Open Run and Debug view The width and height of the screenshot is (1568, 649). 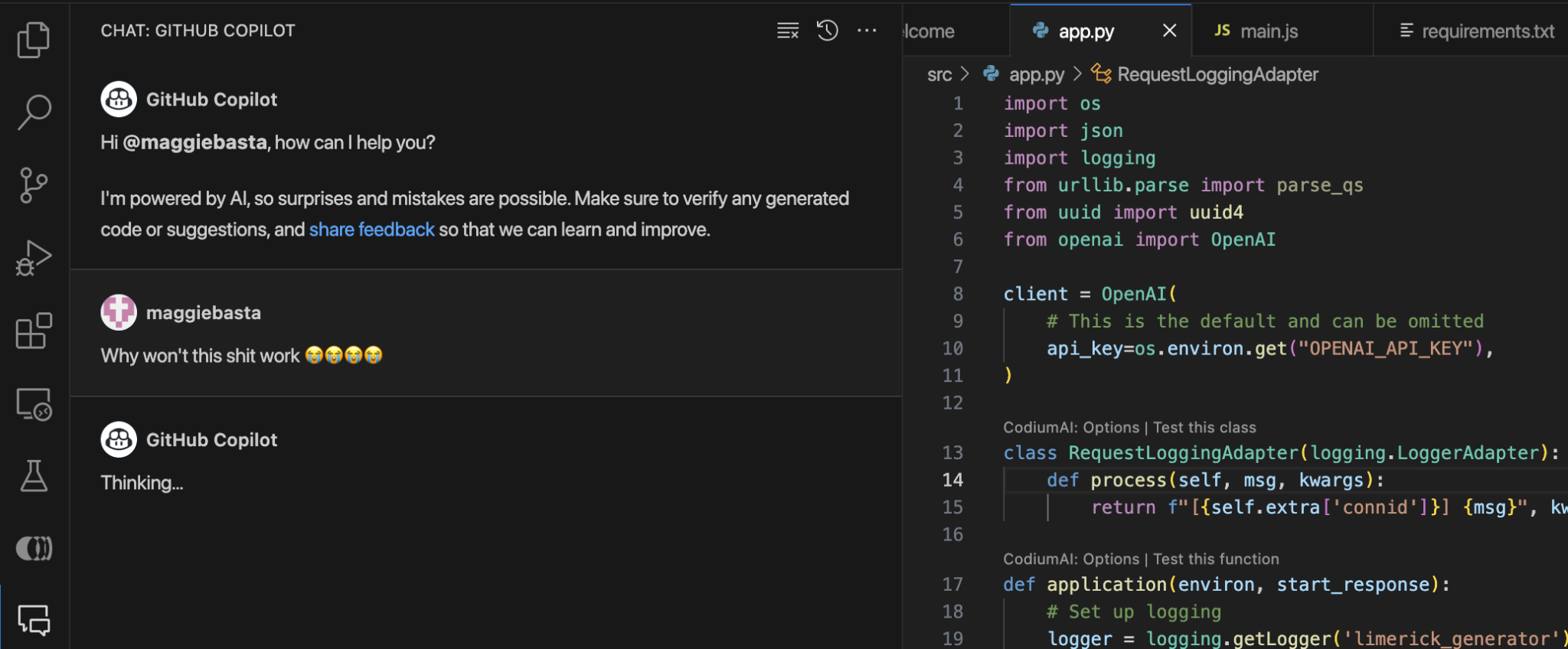34,258
